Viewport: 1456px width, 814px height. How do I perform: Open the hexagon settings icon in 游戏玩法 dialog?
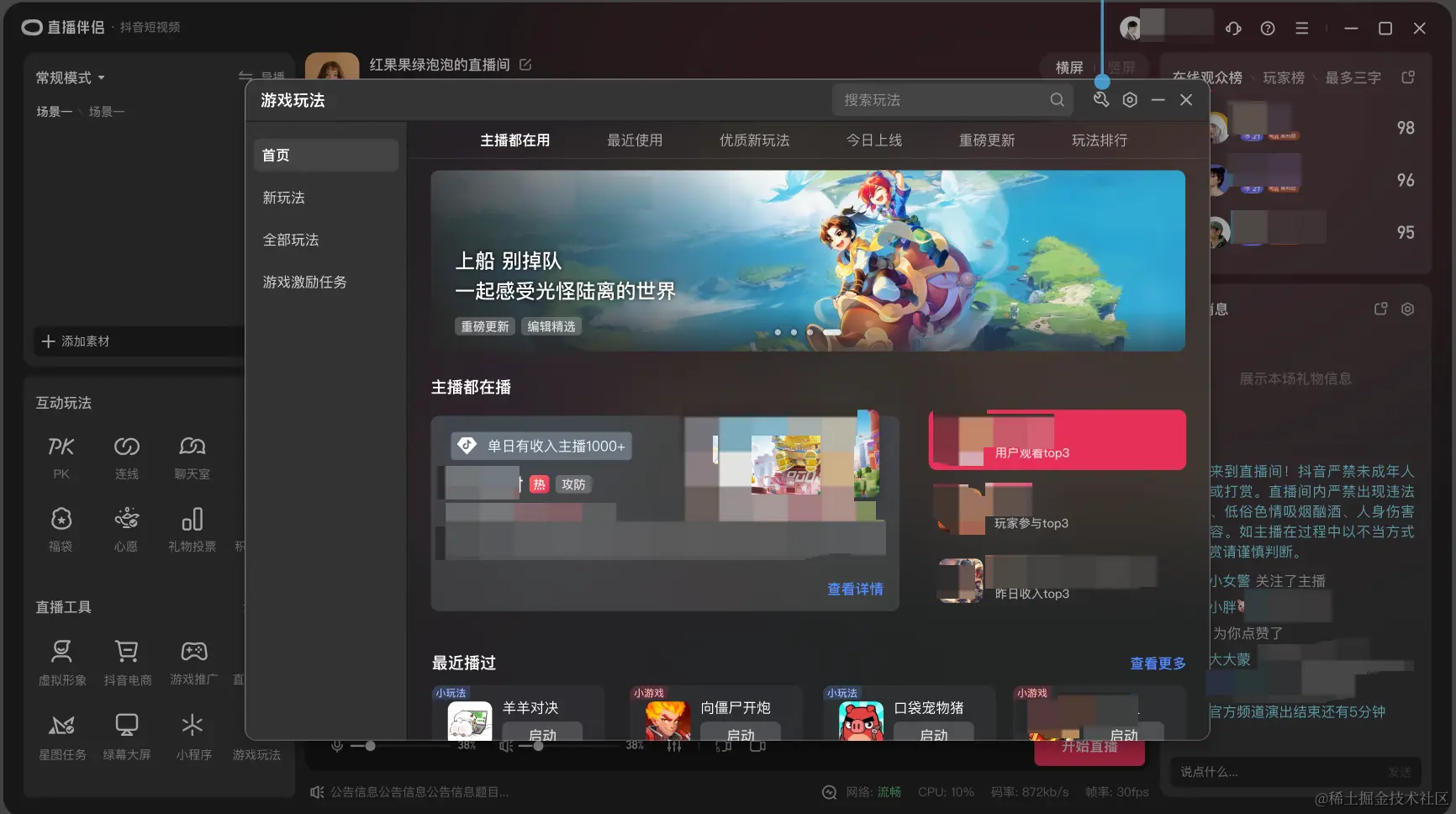(x=1130, y=100)
